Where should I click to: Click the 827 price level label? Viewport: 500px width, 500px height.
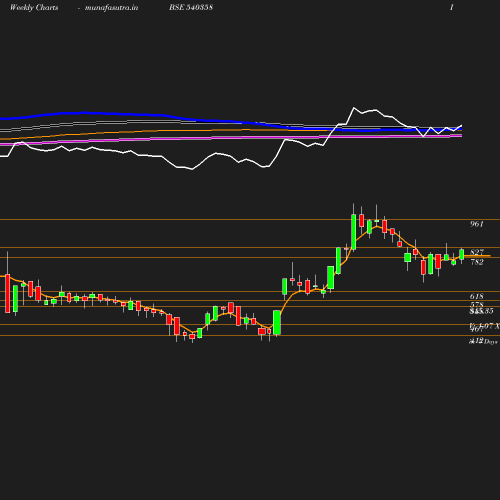click(x=477, y=252)
